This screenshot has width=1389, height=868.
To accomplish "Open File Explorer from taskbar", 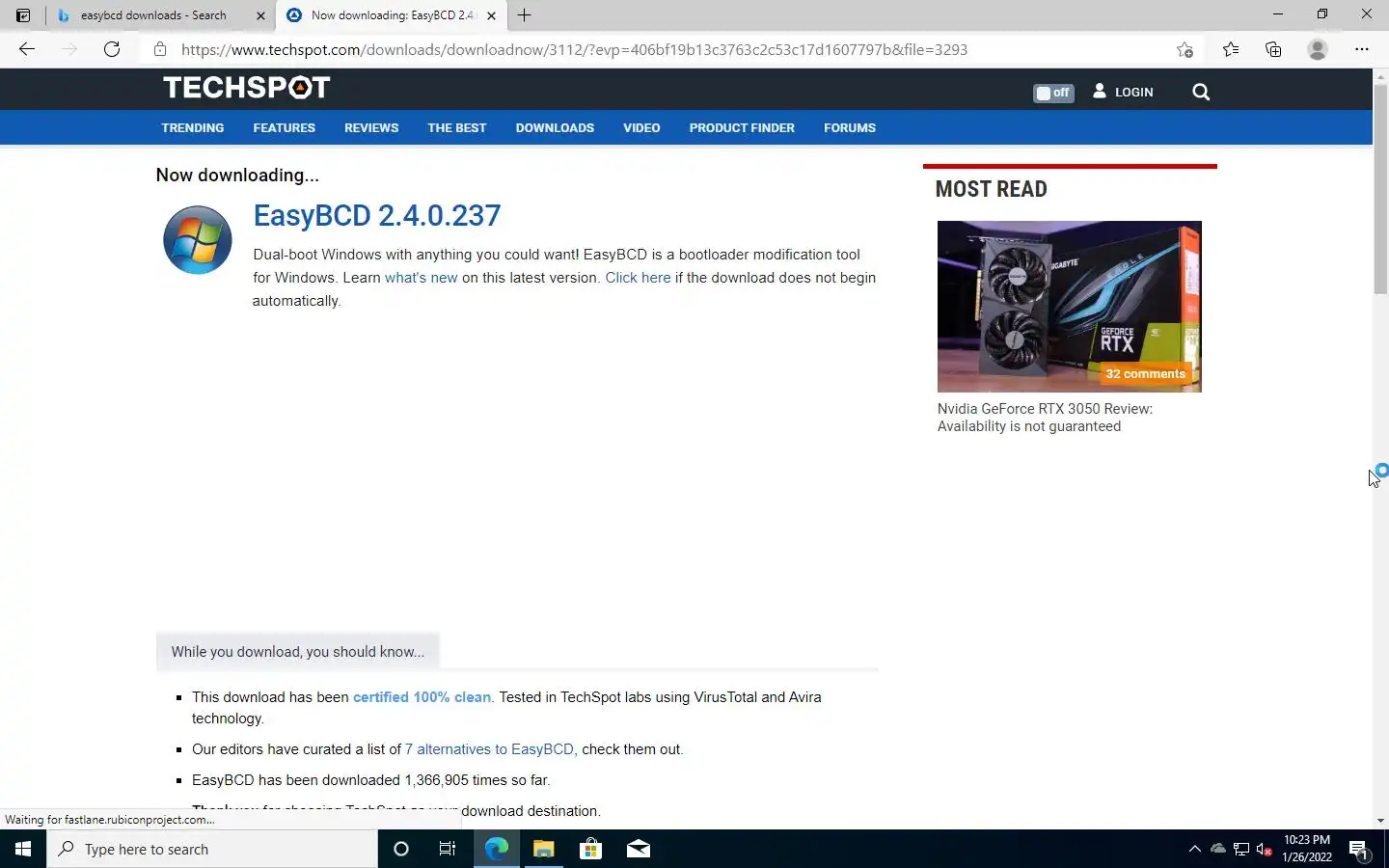I will (x=543, y=849).
